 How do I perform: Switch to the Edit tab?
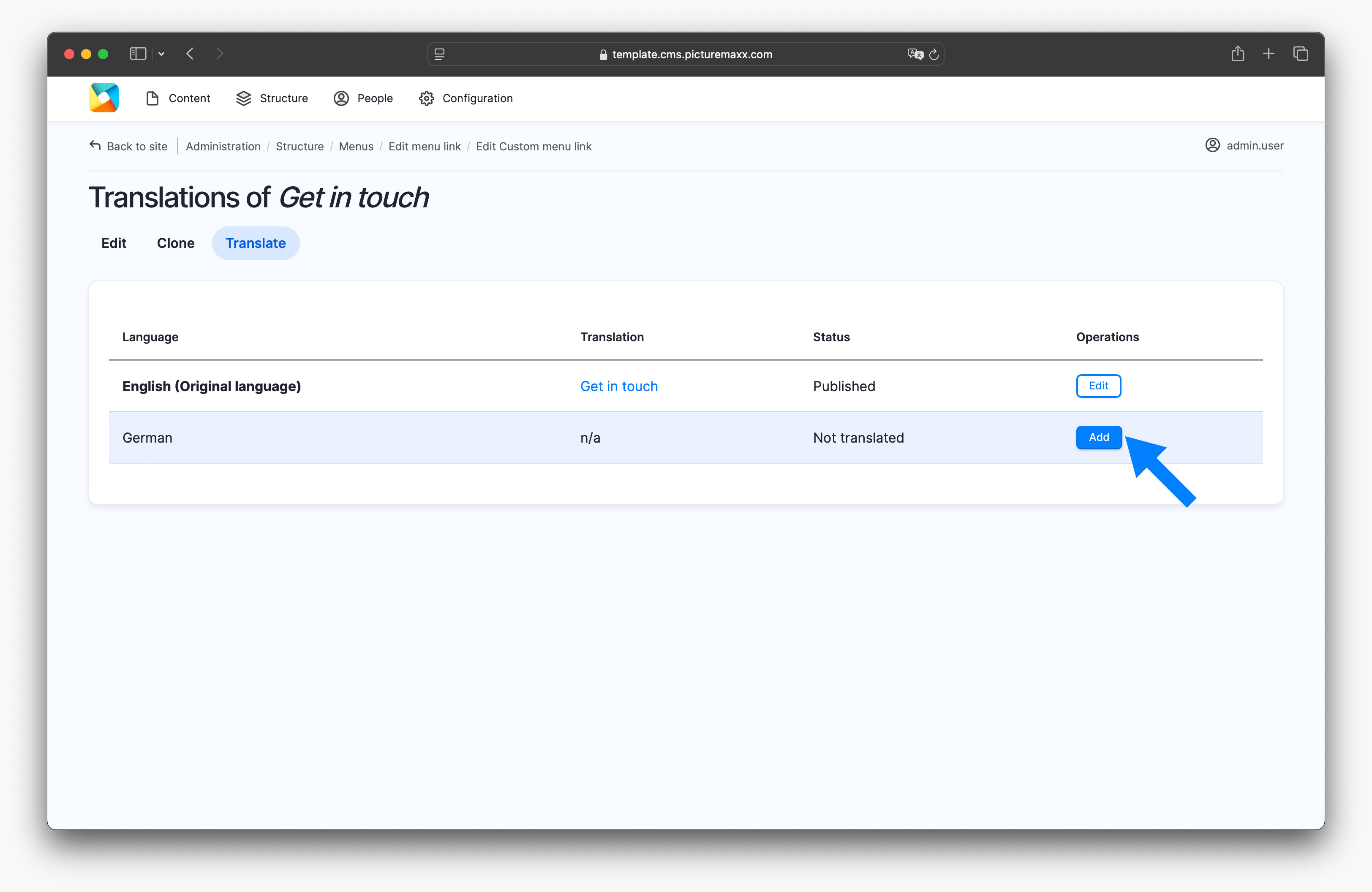tap(114, 243)
